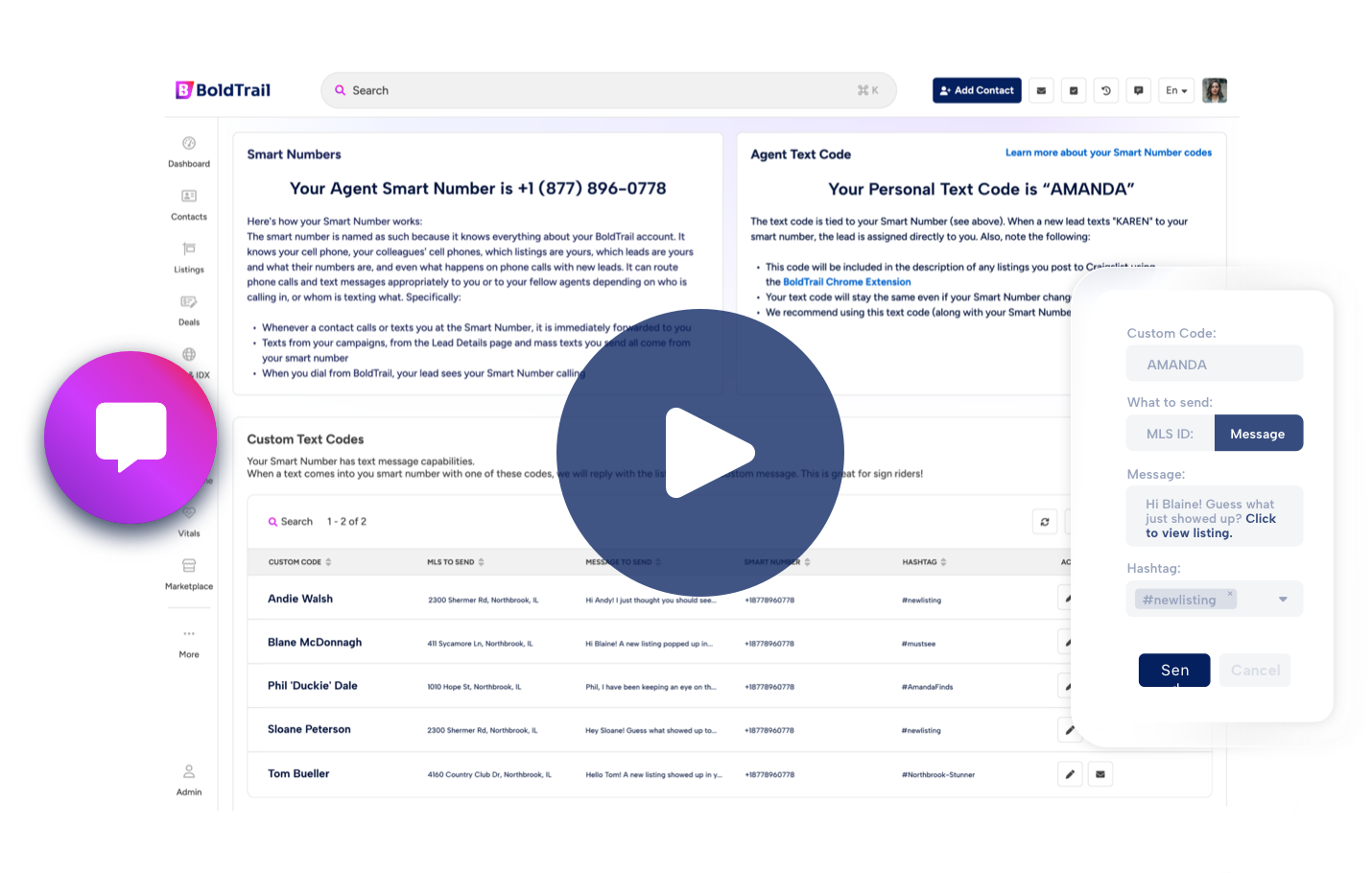The height and width of the screenshot is (873, 1372).
Task: Expand the Hashtag dropdown arrow
Action: tap(1283, 600)
